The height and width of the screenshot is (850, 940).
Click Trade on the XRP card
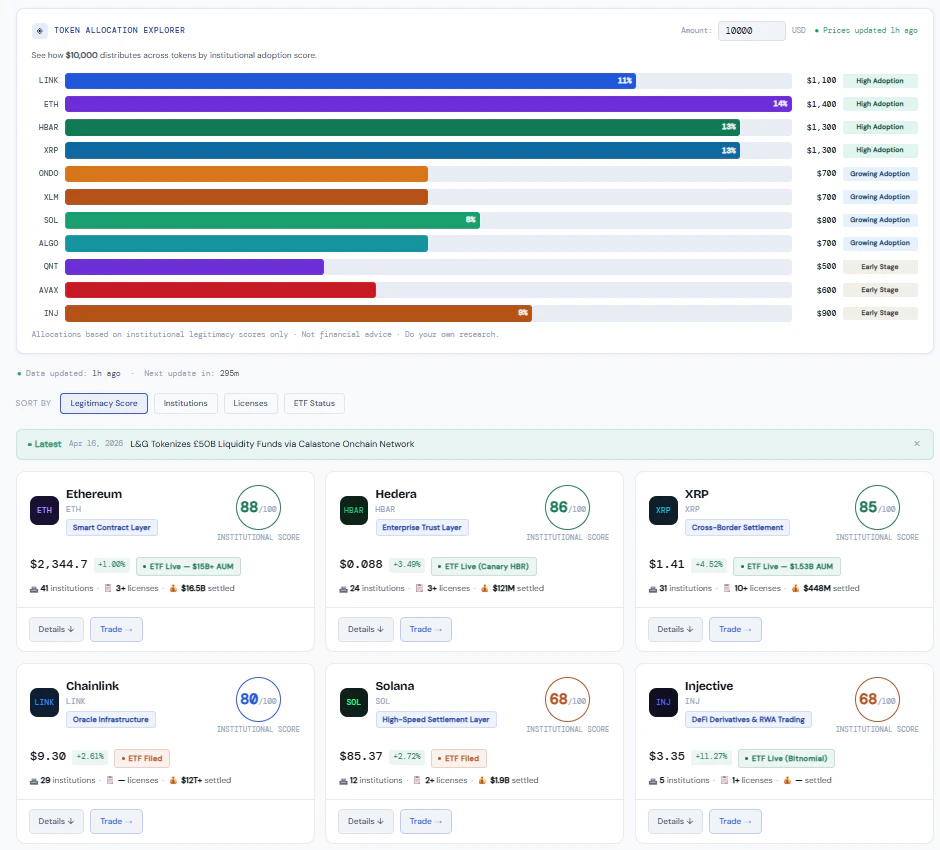pos(737,629)
